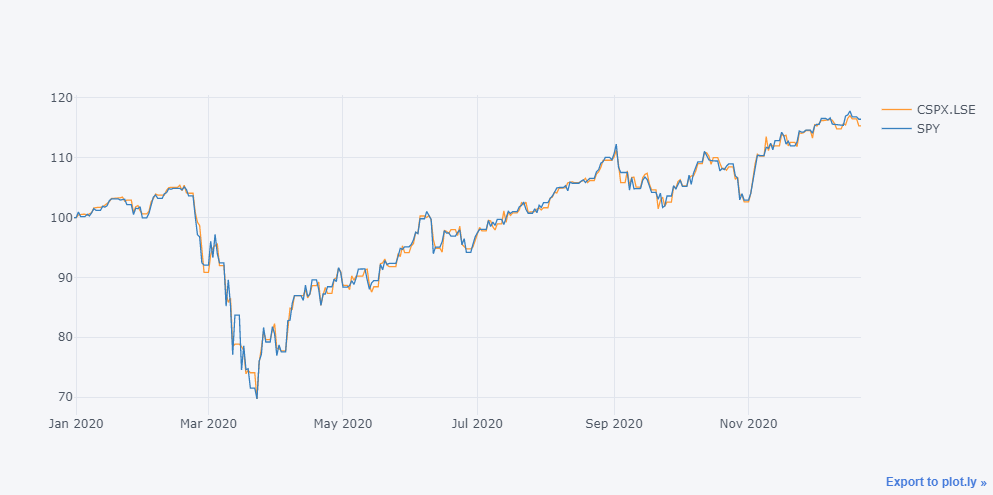Click the 70 y-axis tick label

point(62,397)
